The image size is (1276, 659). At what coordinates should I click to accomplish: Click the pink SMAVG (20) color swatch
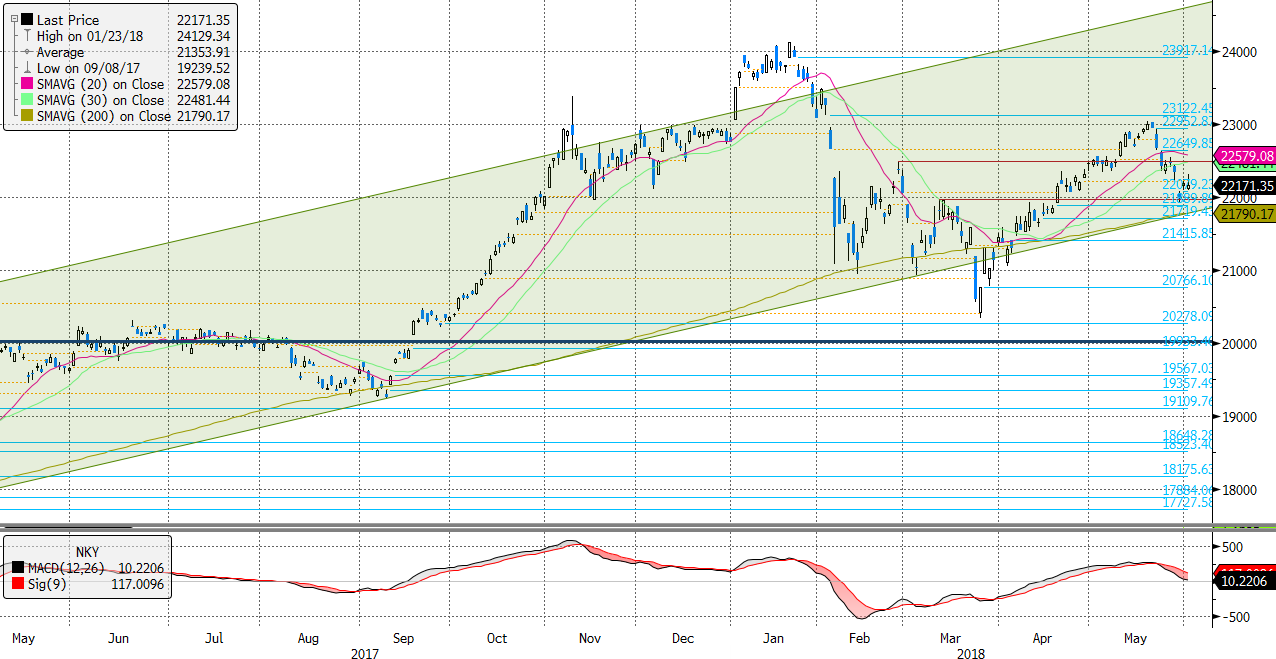click(x=26, y=84)
